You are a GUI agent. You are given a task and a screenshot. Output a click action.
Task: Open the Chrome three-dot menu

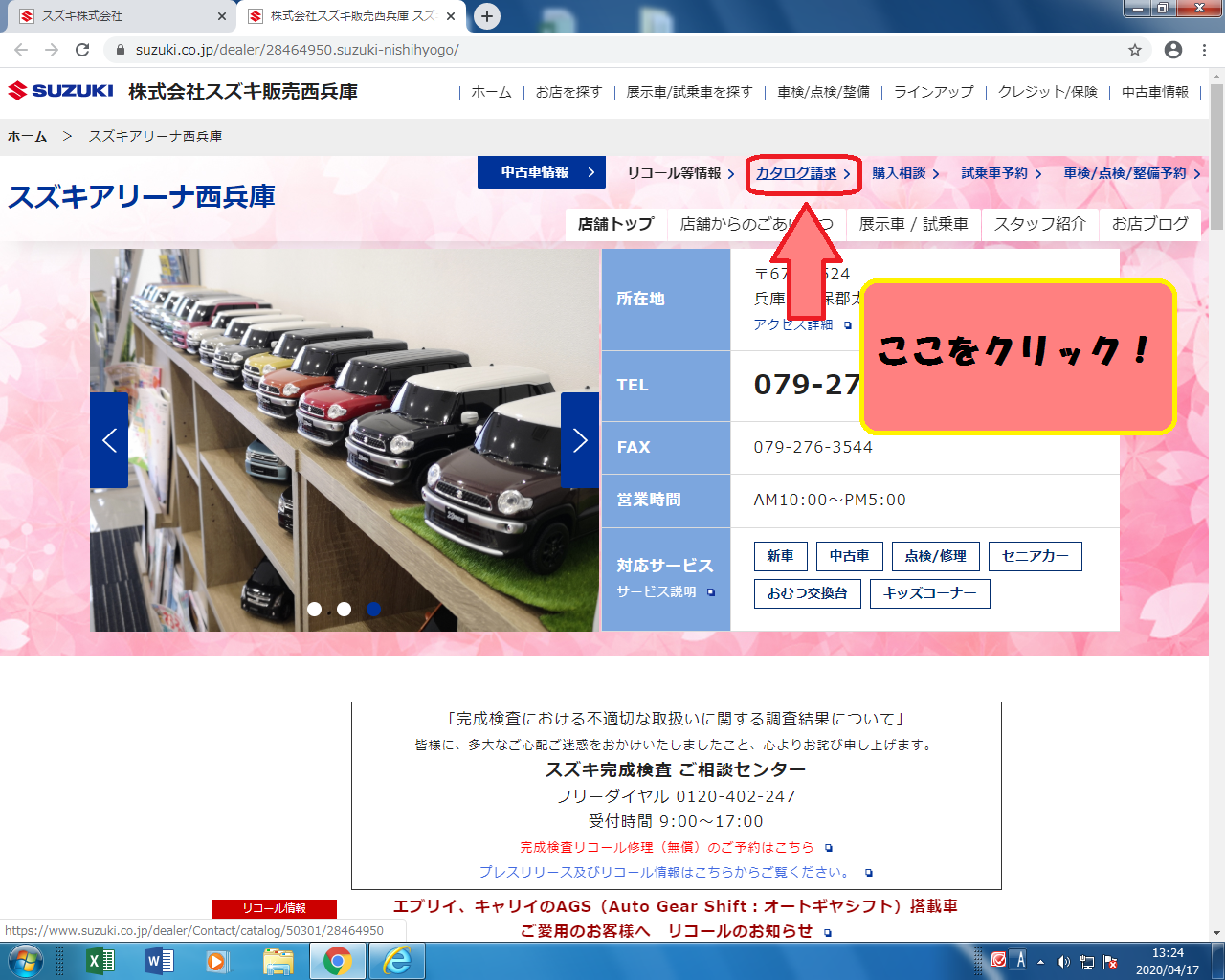[x=1205, y=50]
